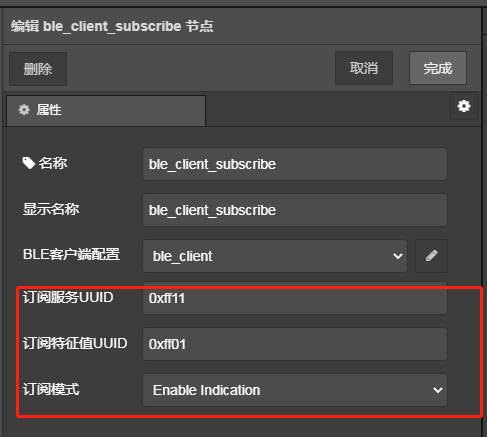Image resolution: width=487 pixels, height=437 pixels.
Task: Click the 显示名称 label
Action: click(51, 209)
